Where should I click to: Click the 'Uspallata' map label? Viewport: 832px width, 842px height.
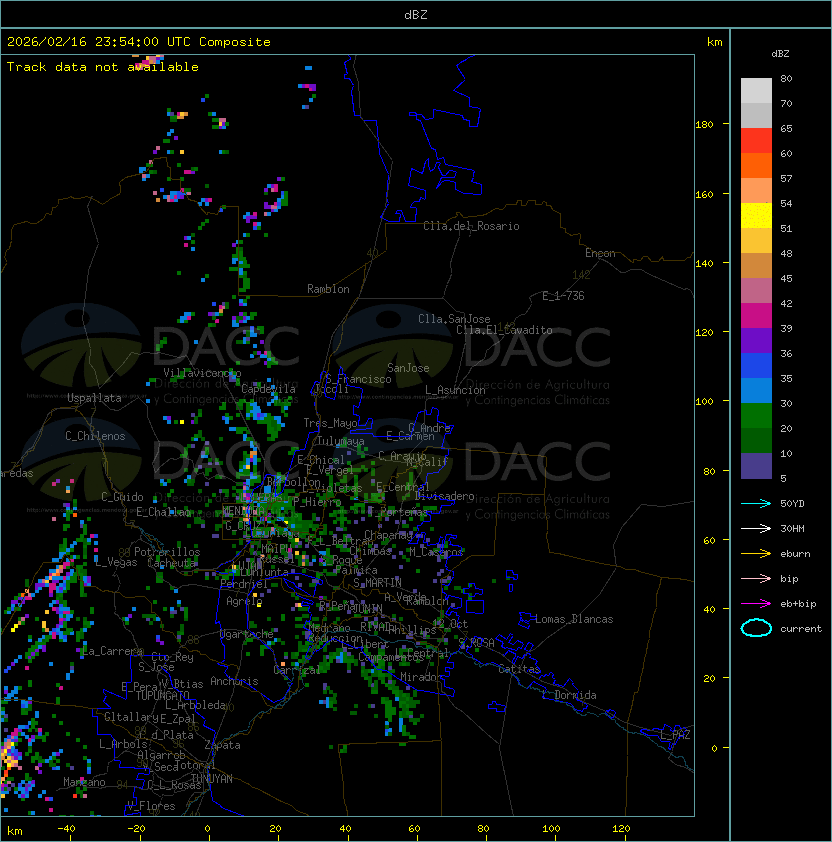94,398
